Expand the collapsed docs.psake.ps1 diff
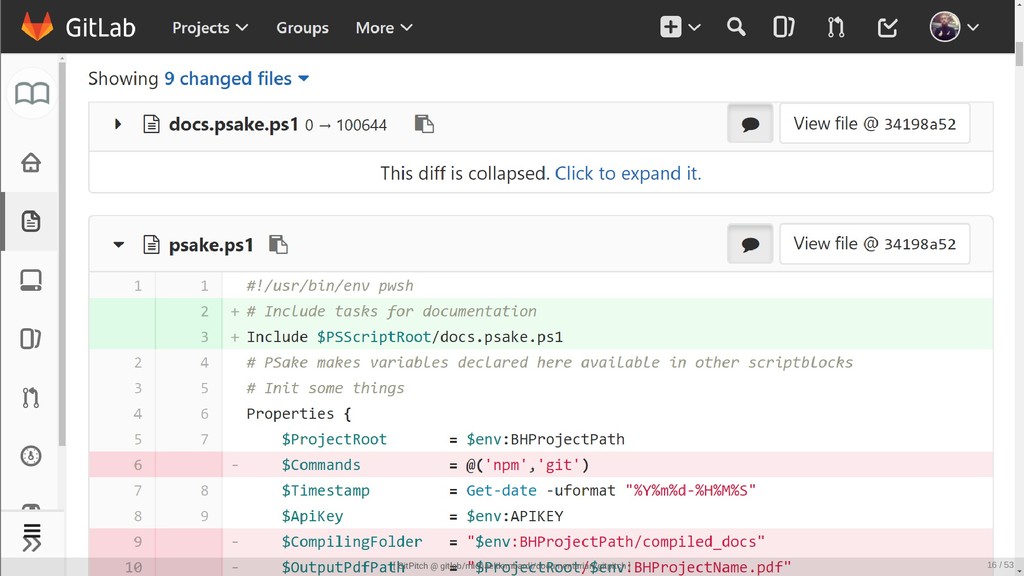Image resolution: width=1024 pixels, height=576 pixels. point(118,124)
